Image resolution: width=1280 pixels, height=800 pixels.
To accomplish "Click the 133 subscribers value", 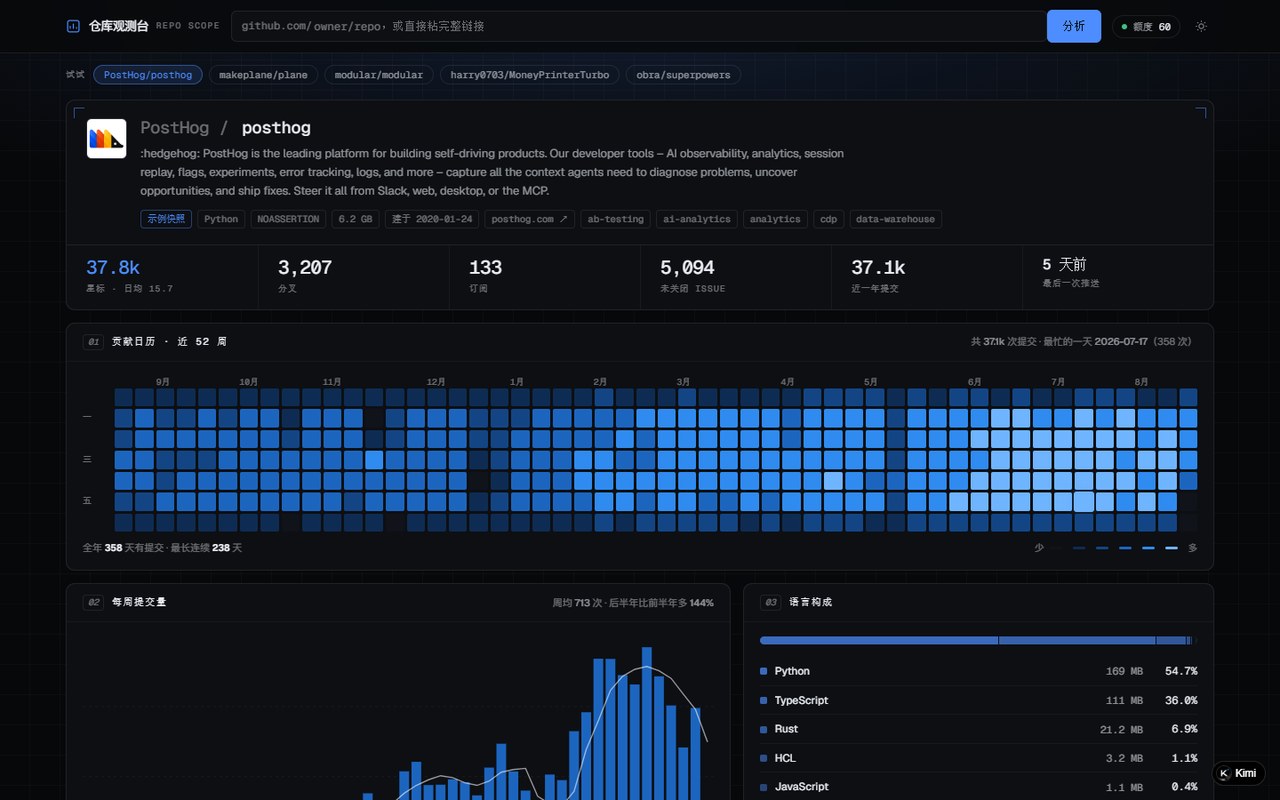I will coord(486,267).
